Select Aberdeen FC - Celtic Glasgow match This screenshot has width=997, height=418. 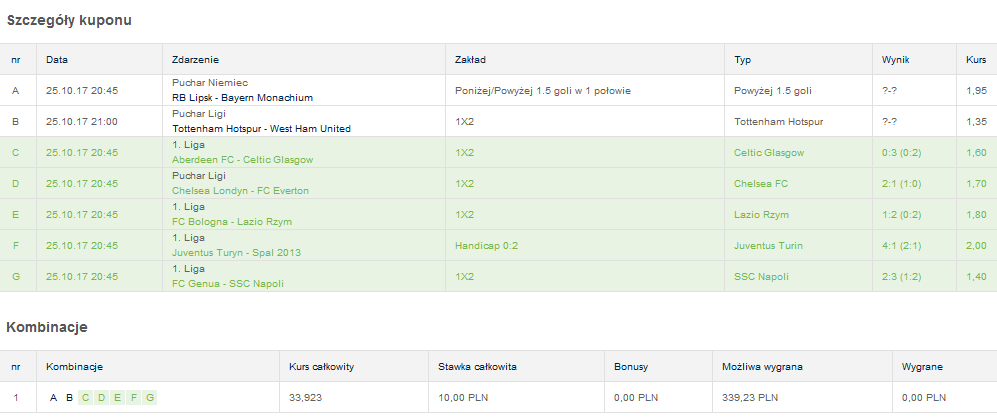click(243, 159)
